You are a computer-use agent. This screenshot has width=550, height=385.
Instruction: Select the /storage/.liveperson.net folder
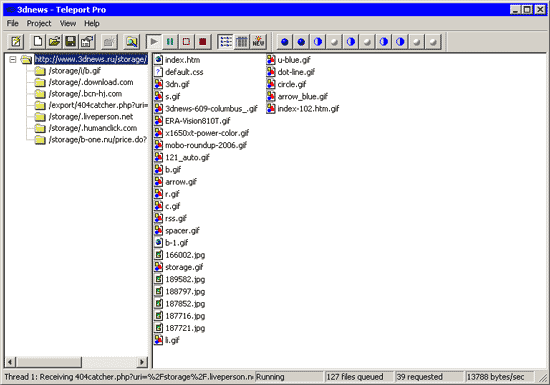coord(91,117)
